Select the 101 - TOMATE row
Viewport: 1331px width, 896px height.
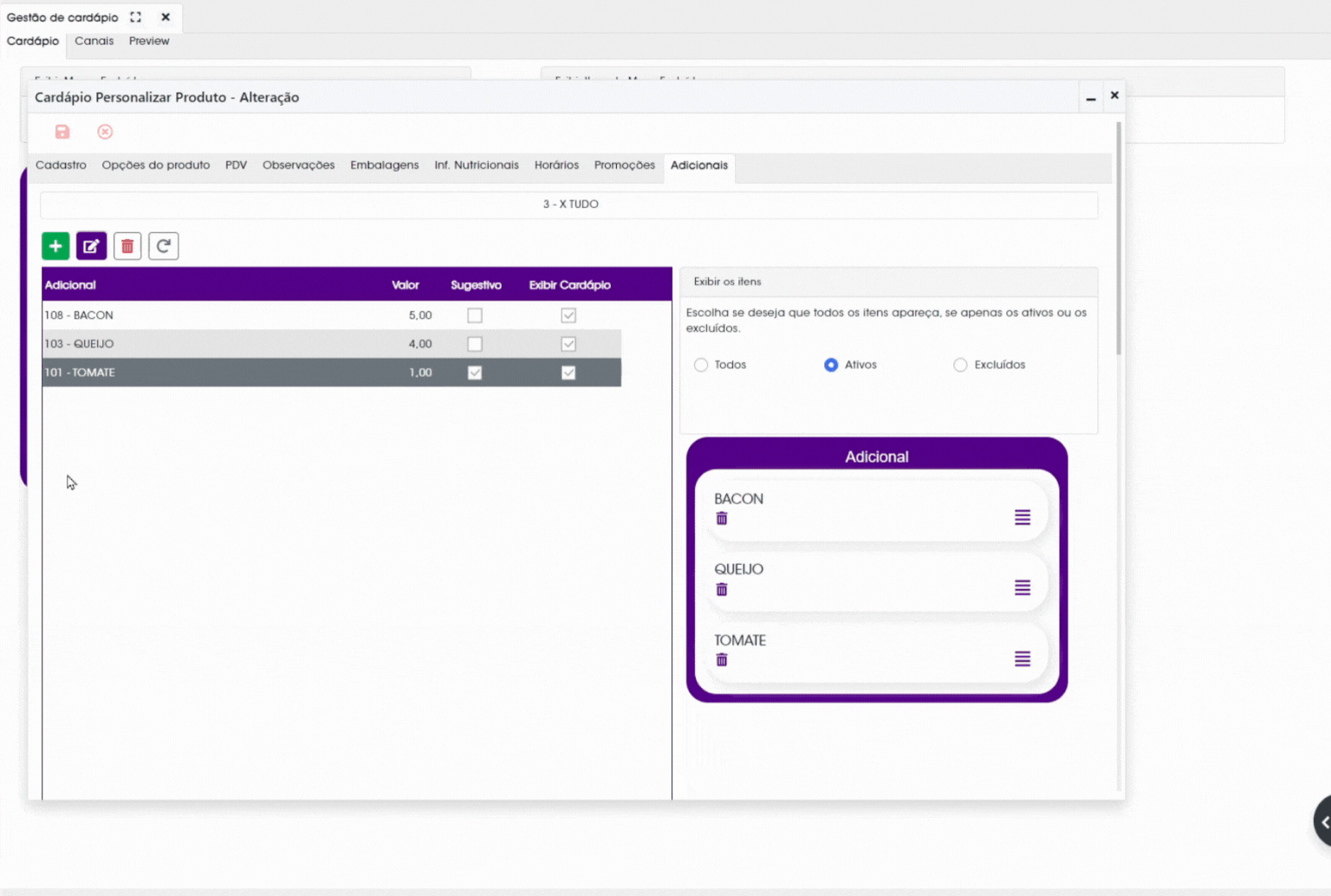pos(331,373)
